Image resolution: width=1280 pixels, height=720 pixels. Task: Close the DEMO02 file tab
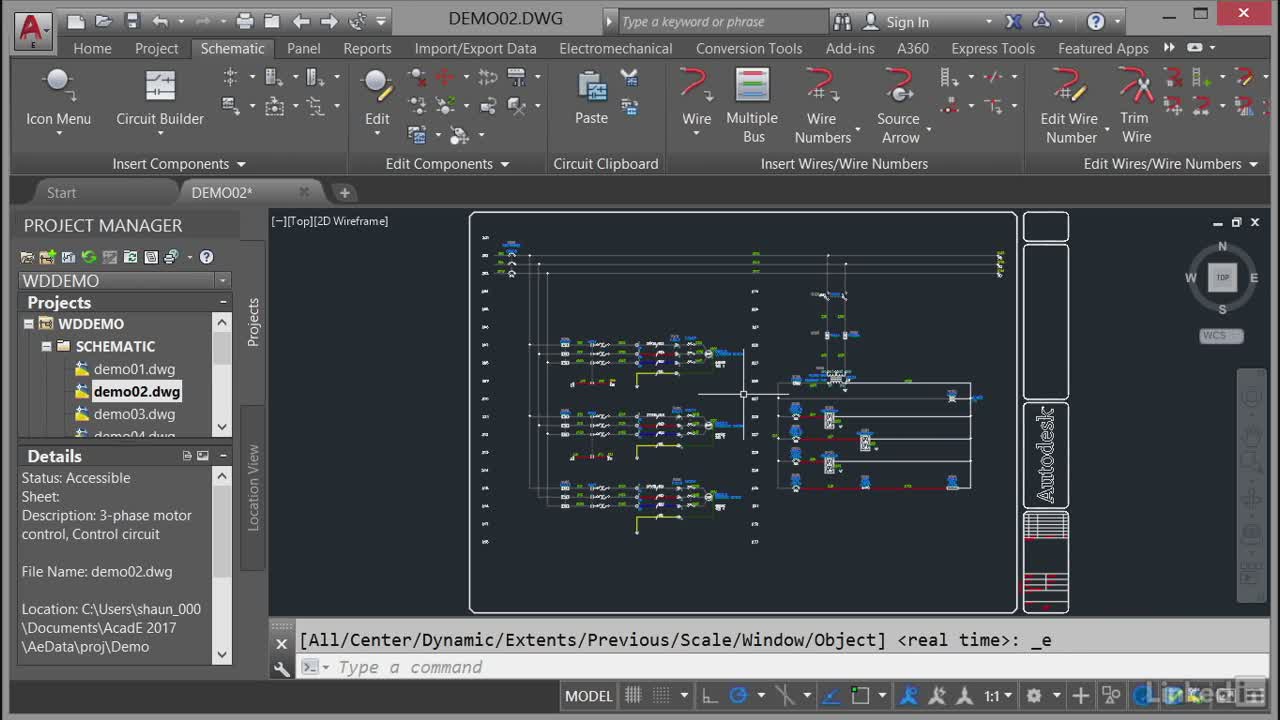tap(304, 192)
